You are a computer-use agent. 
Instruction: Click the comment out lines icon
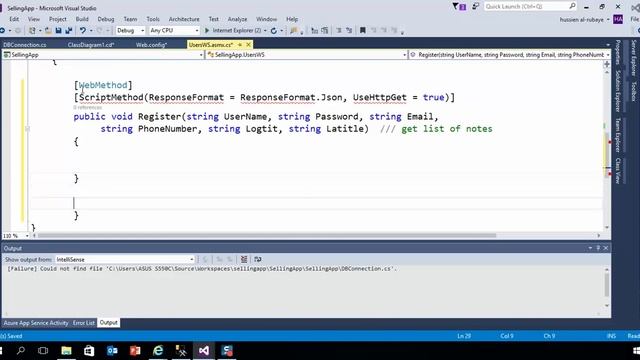pos(339,31)
